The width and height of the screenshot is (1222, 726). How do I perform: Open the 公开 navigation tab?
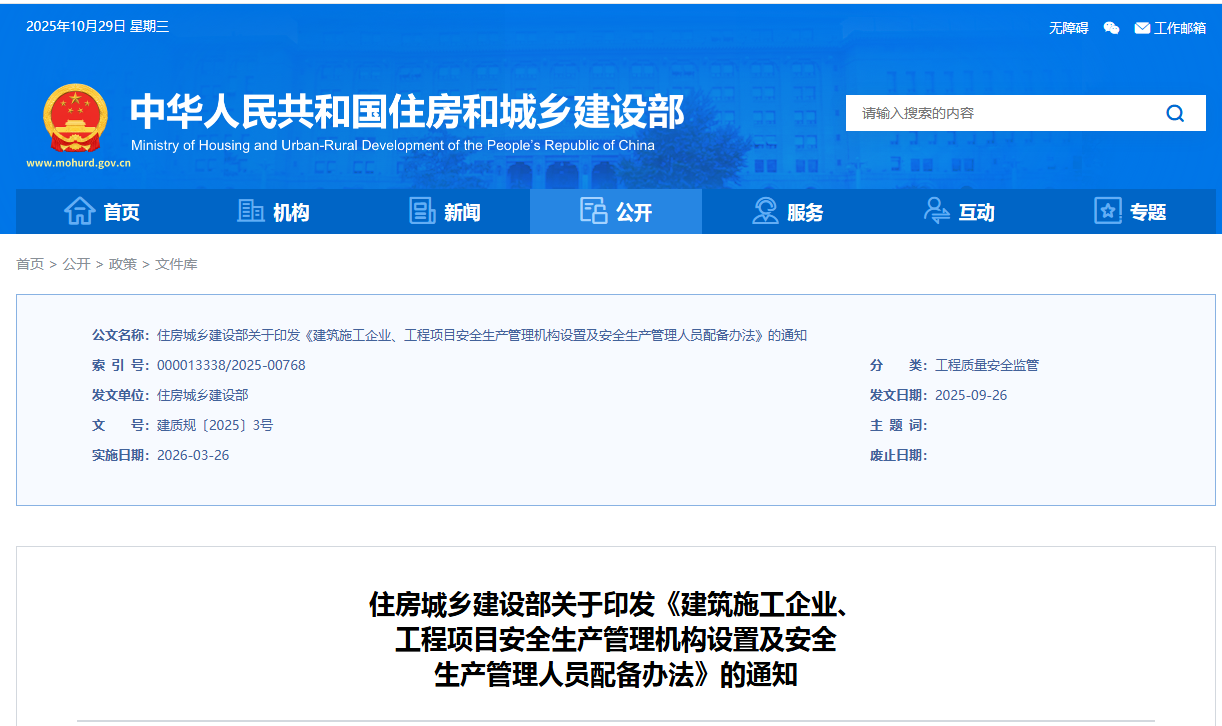click(x=616, y=211)
